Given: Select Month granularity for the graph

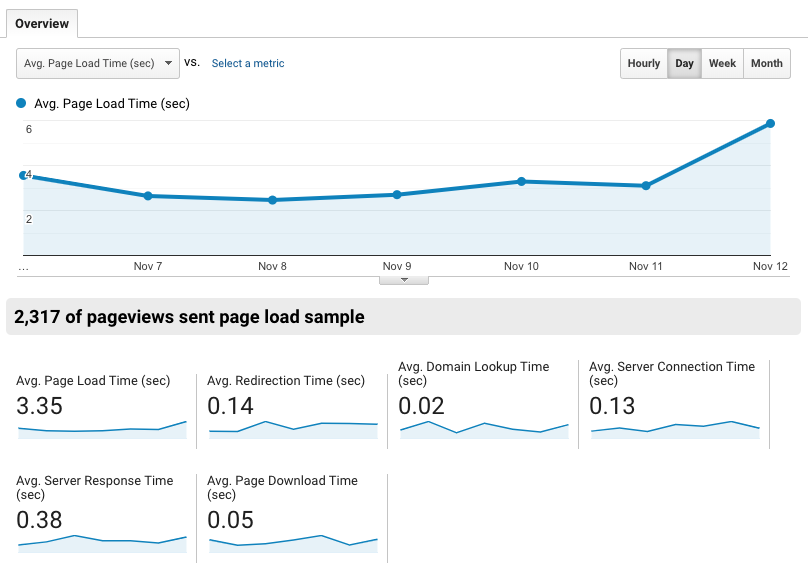Looking at the screenshot, I should pos(766,63).
